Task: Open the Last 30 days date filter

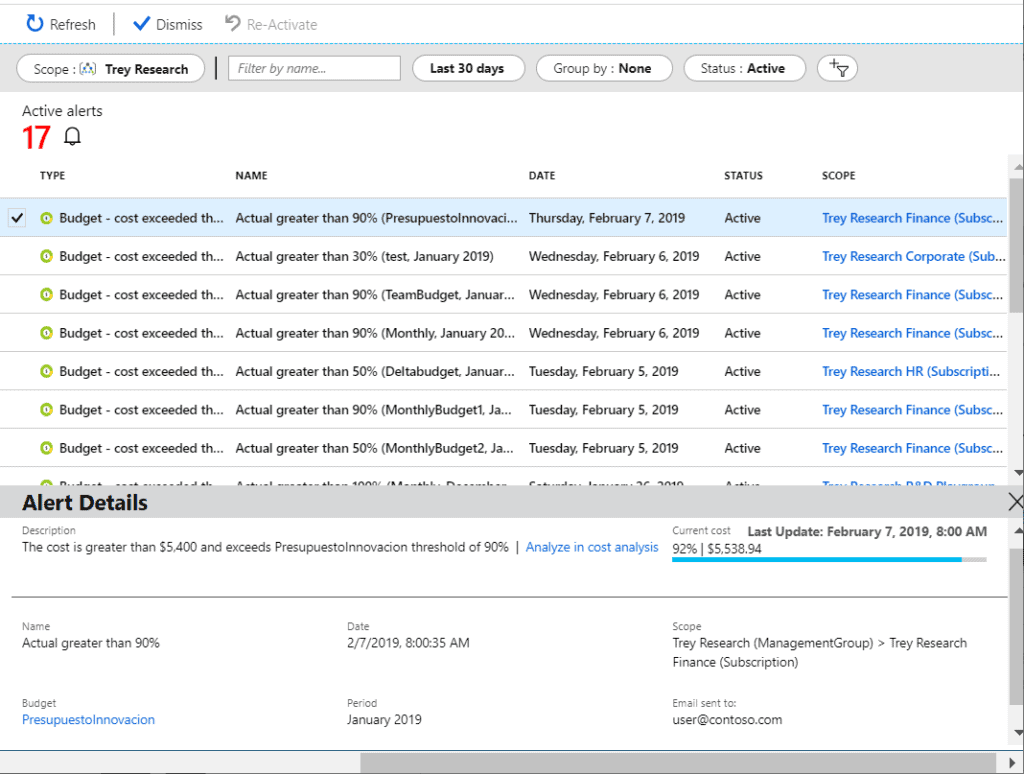Action: point(466,68)
